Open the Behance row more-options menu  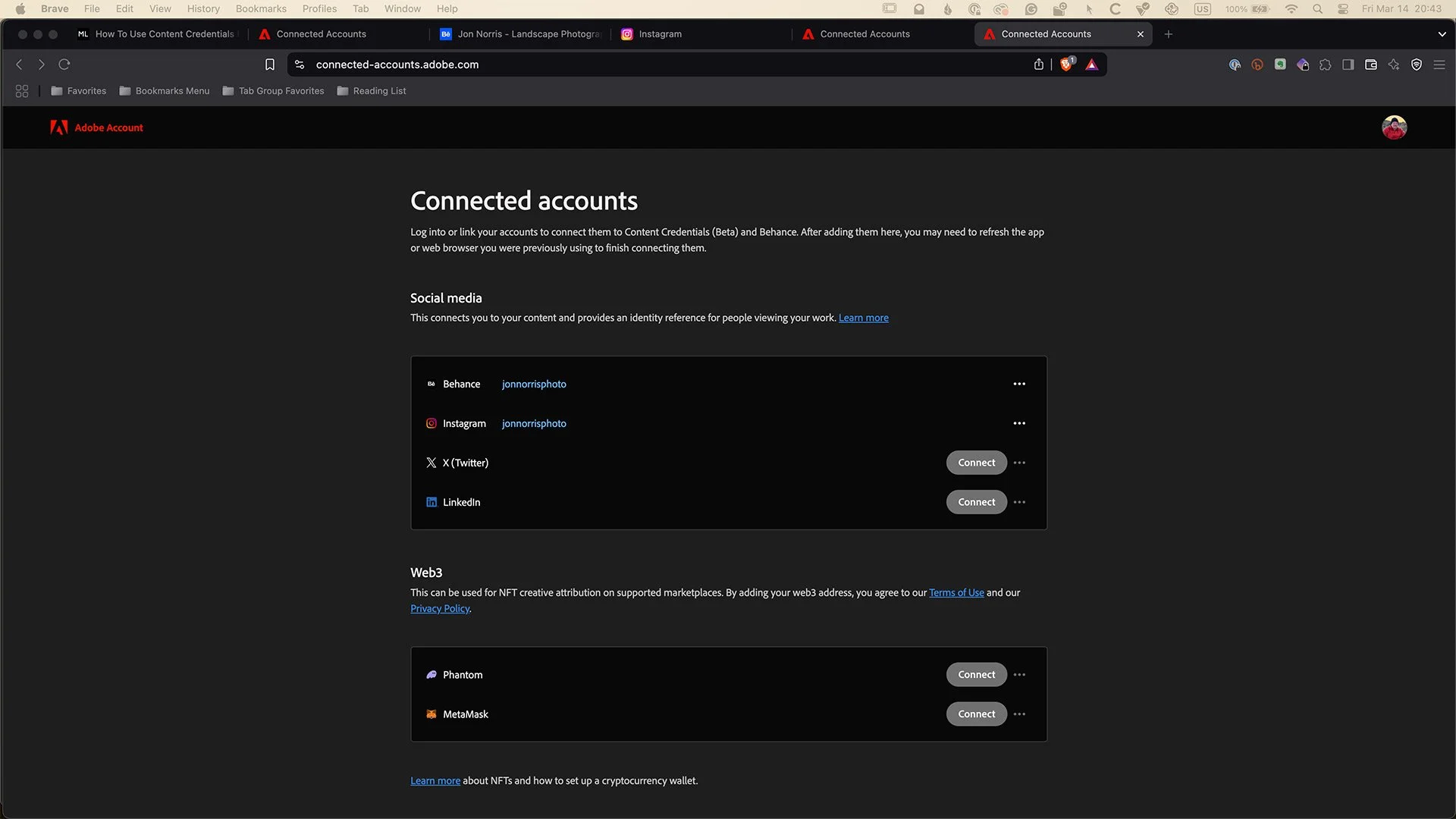pos(1019,384)
